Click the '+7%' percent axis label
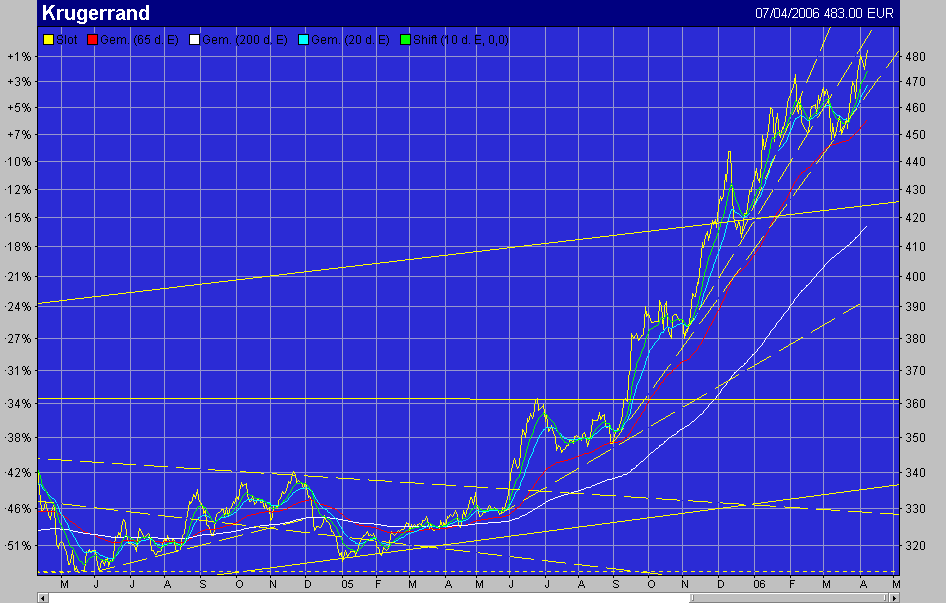 (x=19, y=135)
